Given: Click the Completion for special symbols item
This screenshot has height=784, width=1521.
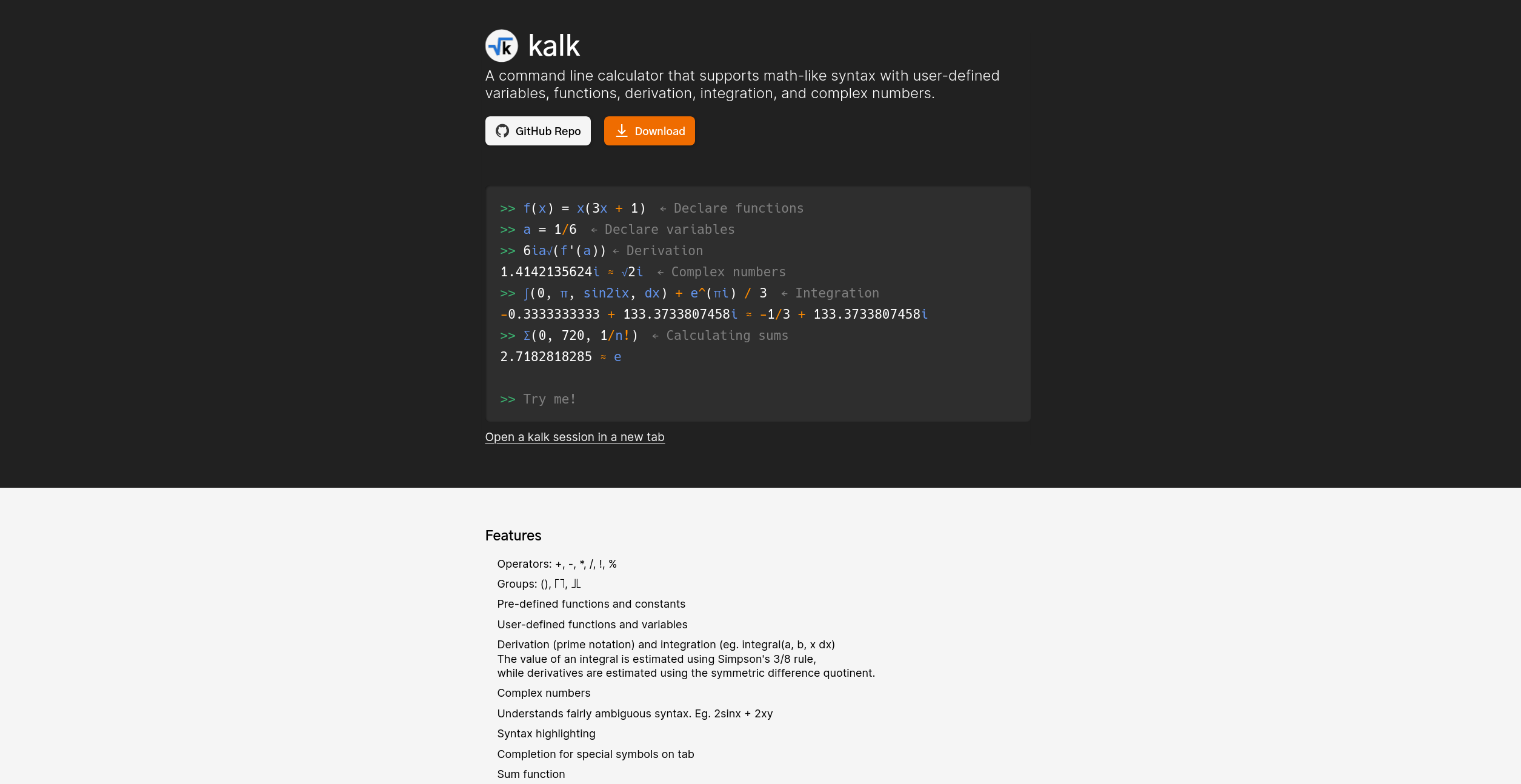Looking at the screenshot, I should pos(596,754).
